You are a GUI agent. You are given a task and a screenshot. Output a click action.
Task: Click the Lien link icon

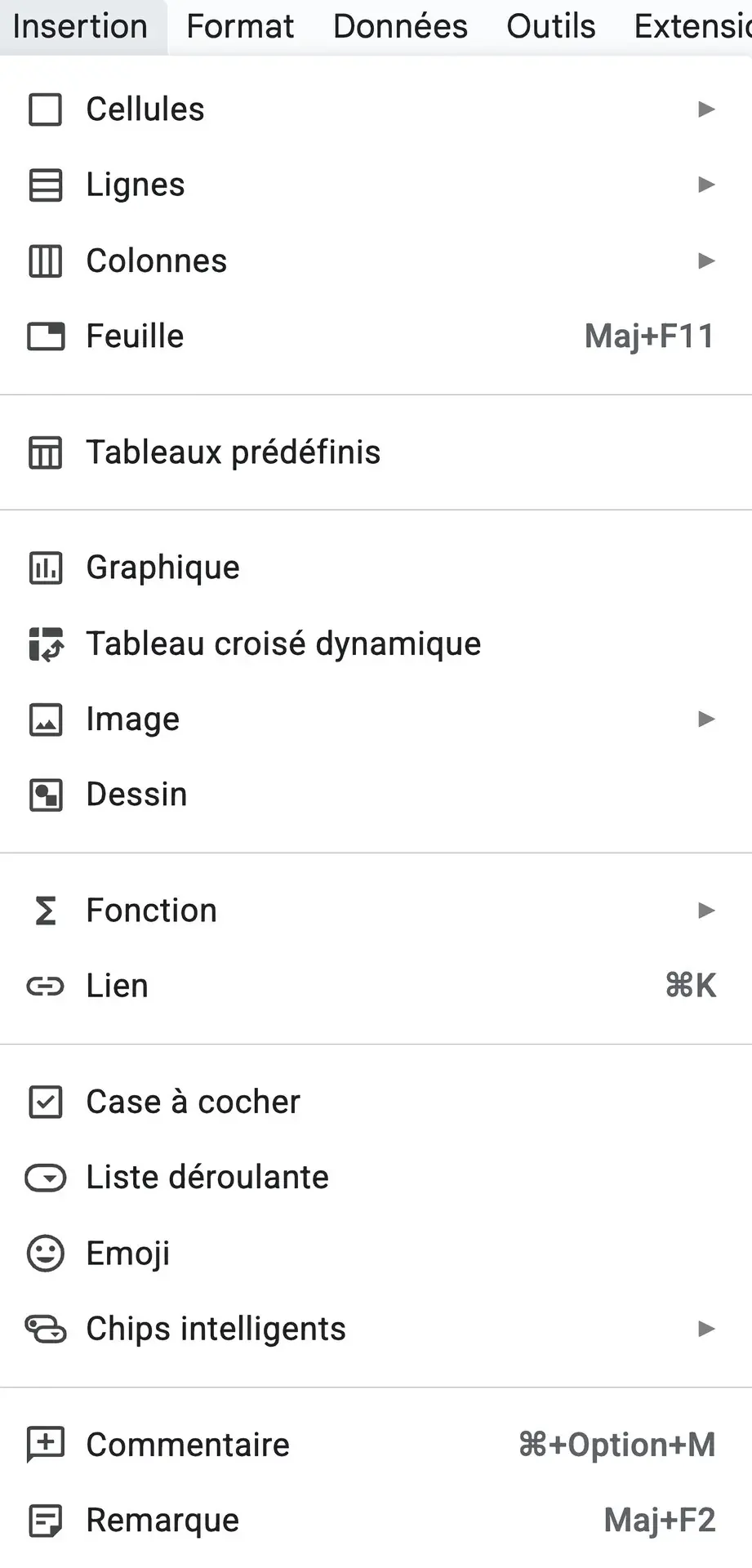tap(46, 987)
